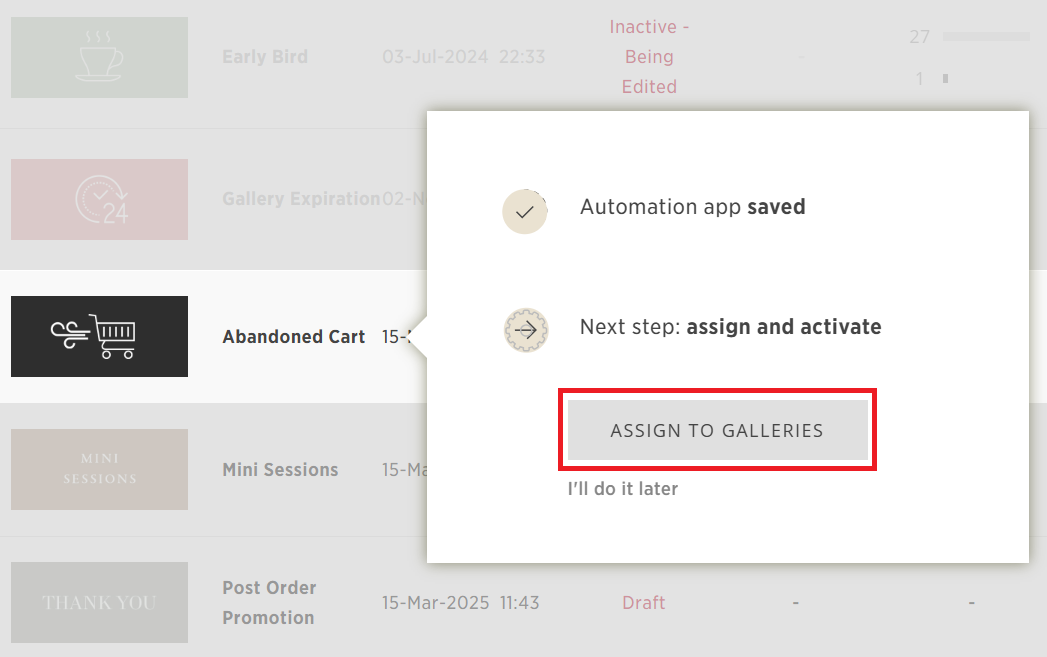Open the Mini Sessions thumbnail
Image resolution: width=1047 pixels, height=657 pixels.
point(99,469)
